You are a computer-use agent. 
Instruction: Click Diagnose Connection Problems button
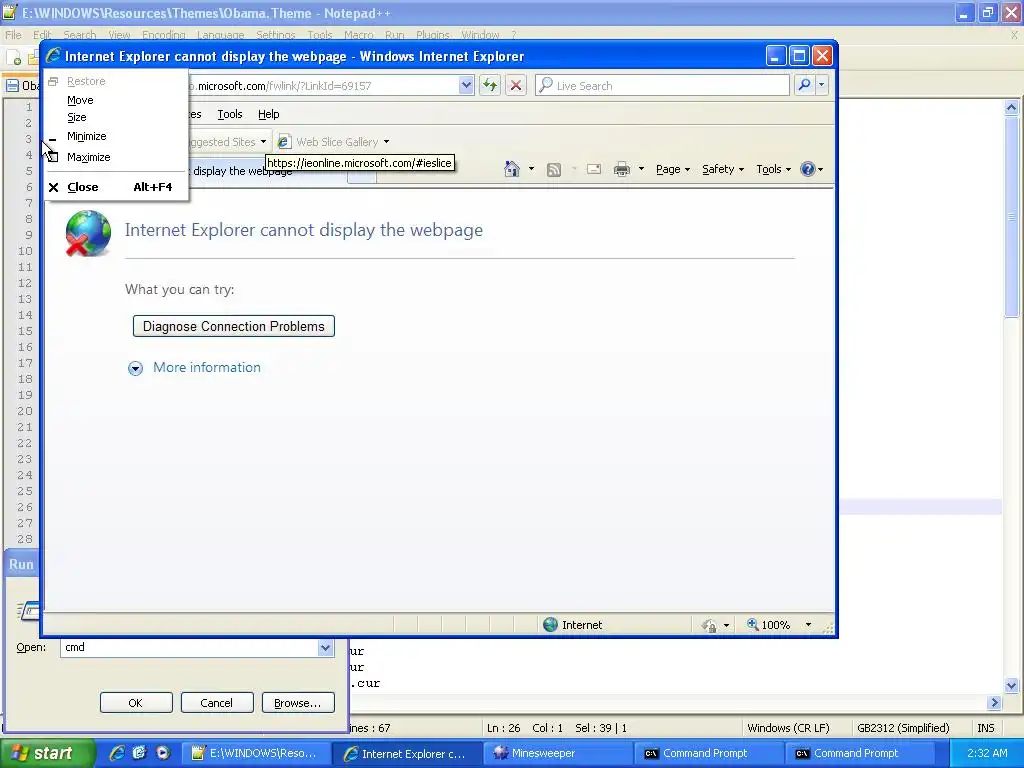coord(234,326)
